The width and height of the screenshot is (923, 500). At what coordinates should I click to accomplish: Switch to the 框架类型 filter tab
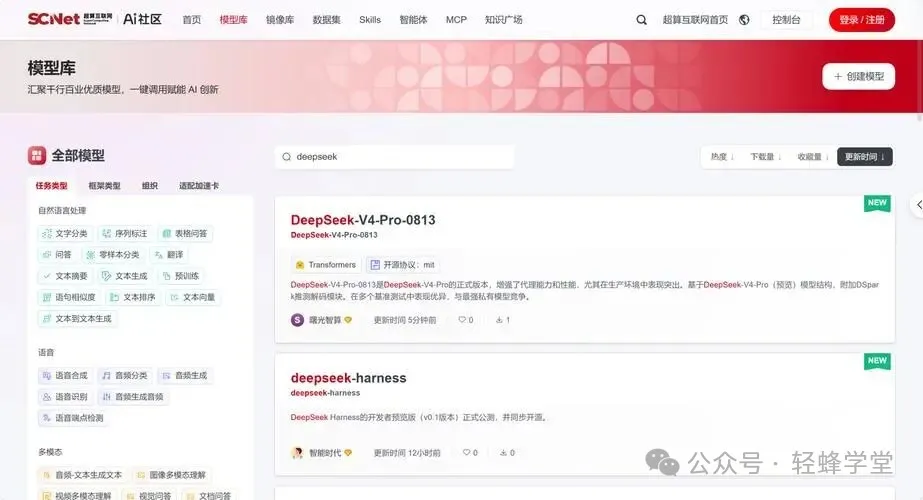point(104,186)
